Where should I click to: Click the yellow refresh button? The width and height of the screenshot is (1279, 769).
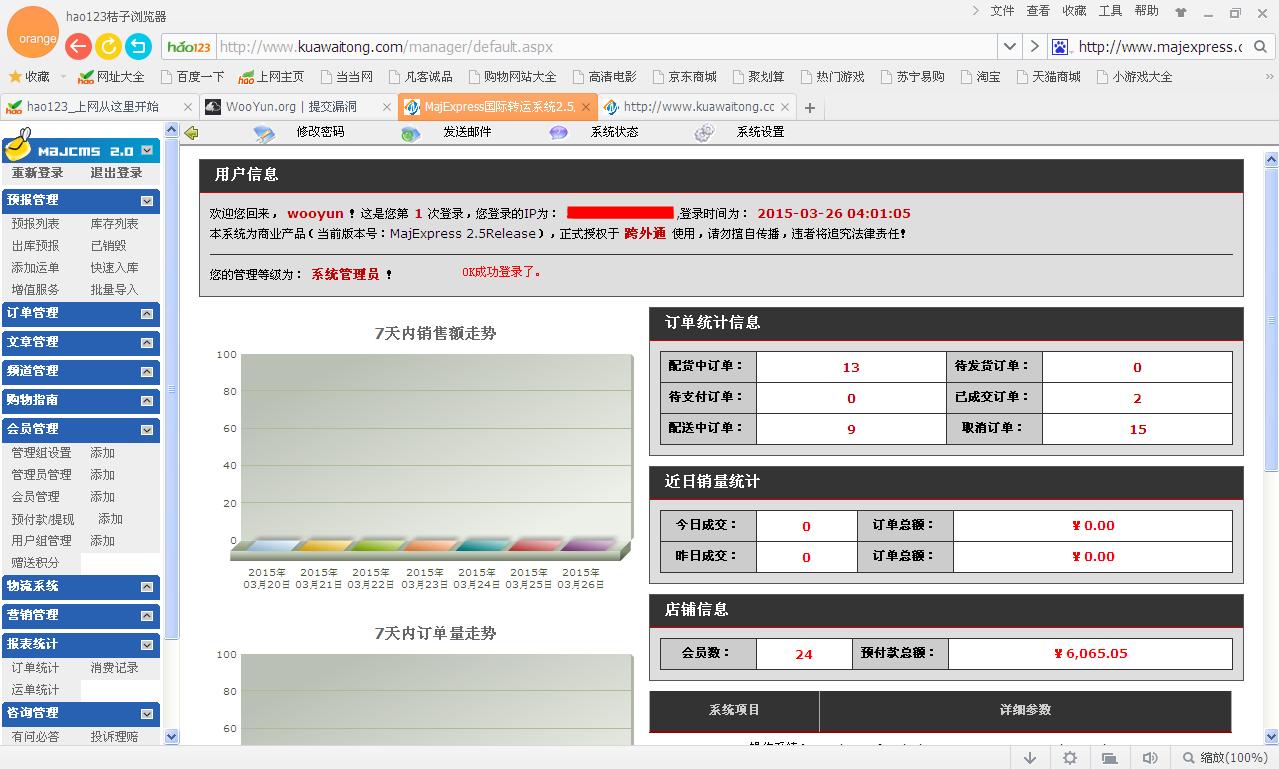point(108,46)
